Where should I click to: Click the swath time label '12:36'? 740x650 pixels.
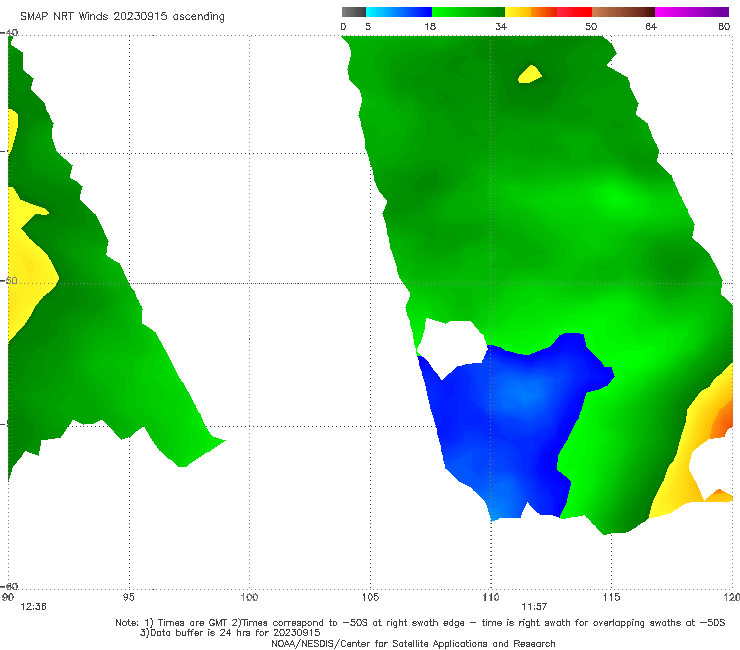(x=33, y=607)
